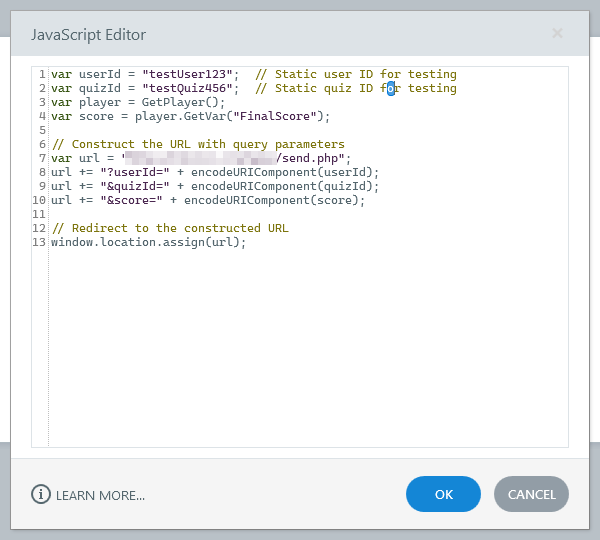Image resolution: width=600 pixels, height=540 pixels.
Task: Click the empty area below the code
Action: click(300, 350)
